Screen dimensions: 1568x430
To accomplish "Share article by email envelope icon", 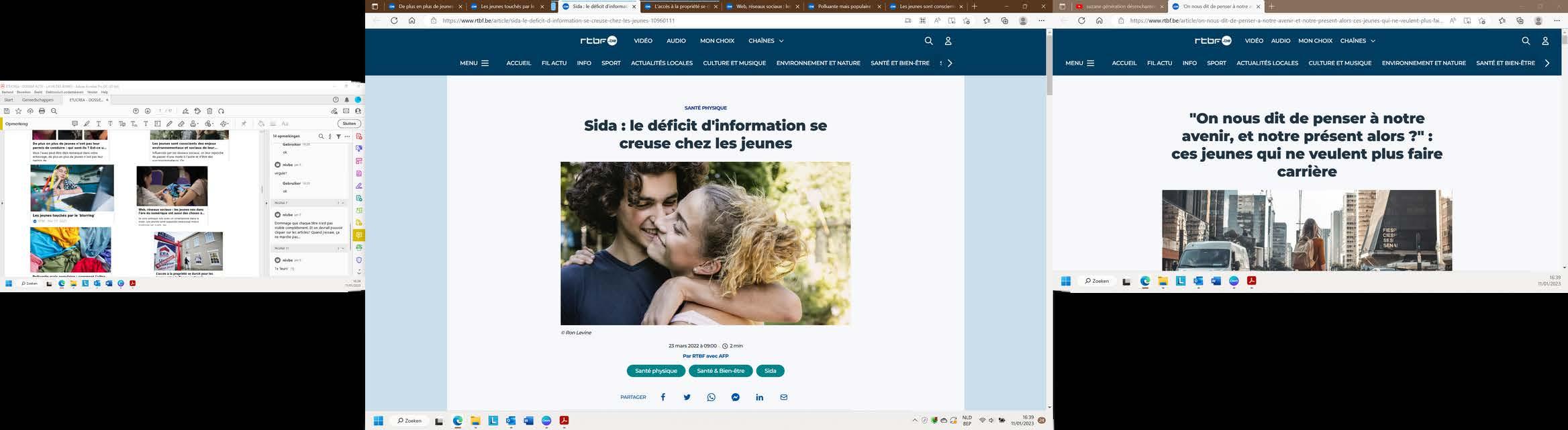I will pos(783,397).
